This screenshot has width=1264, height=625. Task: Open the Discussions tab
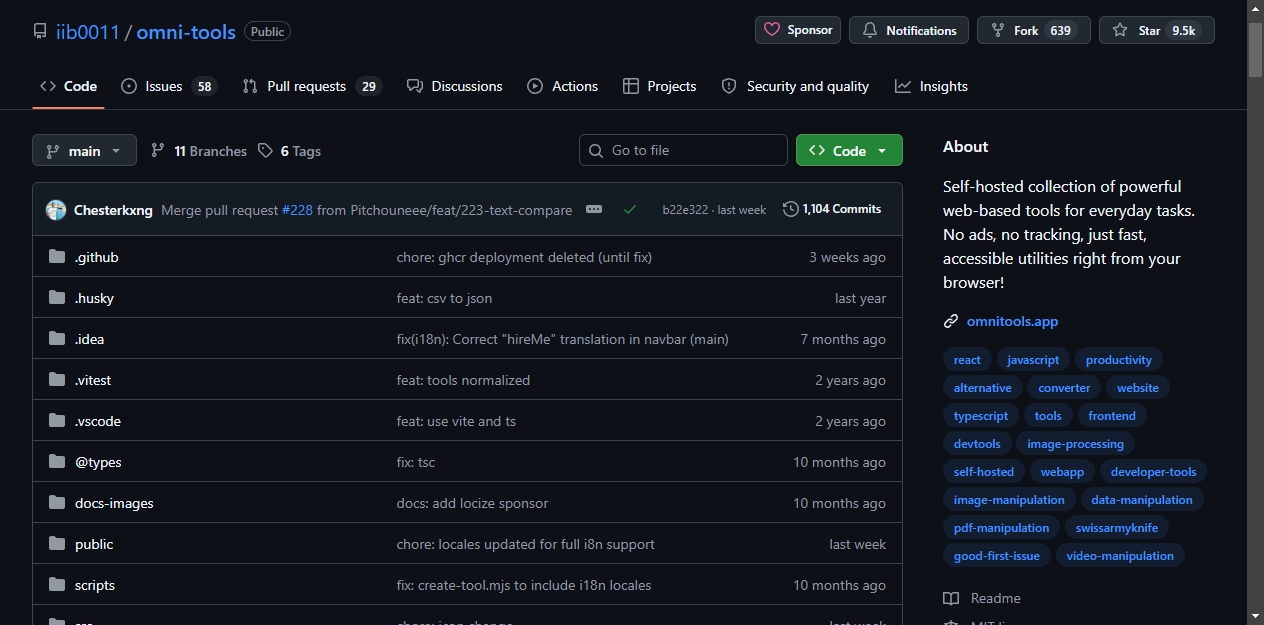455,86
